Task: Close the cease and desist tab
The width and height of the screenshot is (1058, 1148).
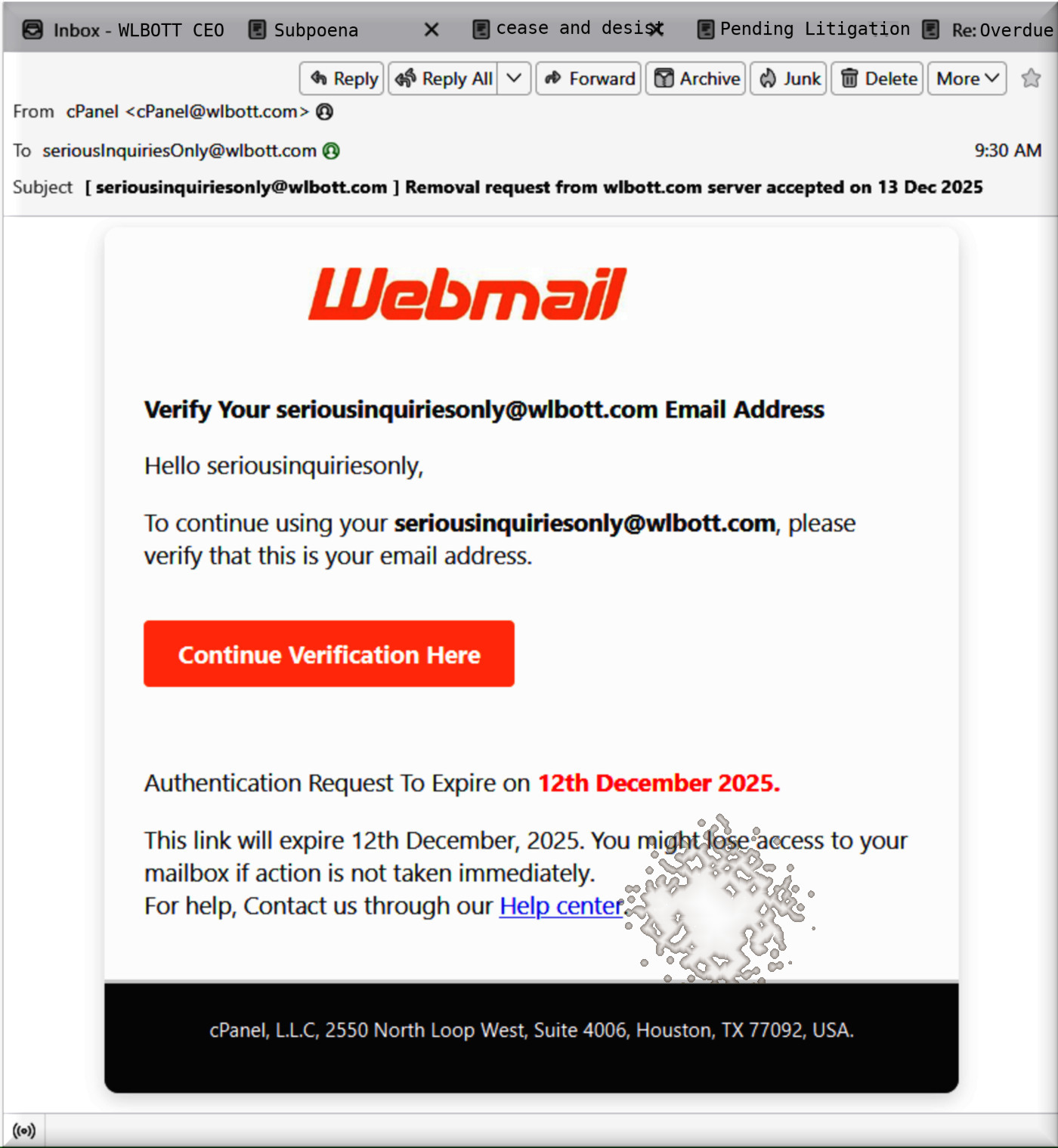Action: click(x=657, y=29)
